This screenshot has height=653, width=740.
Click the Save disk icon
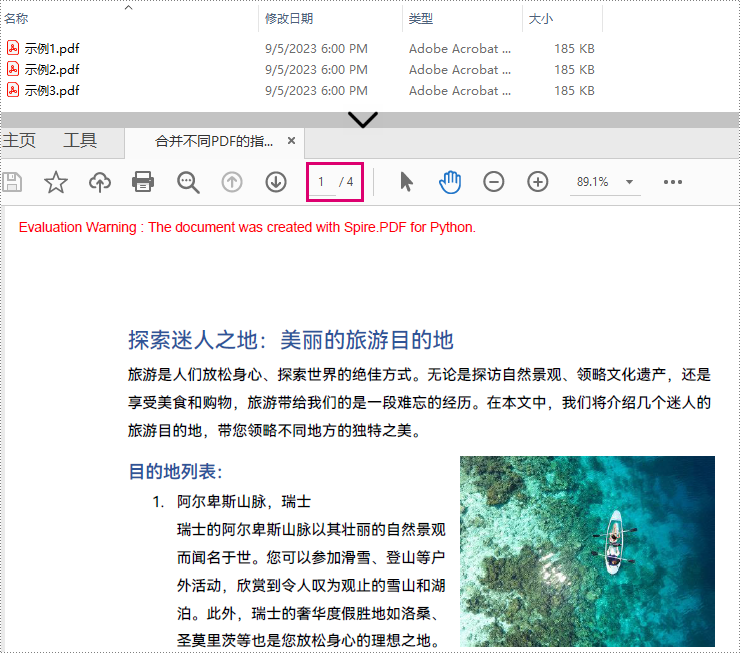tap(12, 182)
